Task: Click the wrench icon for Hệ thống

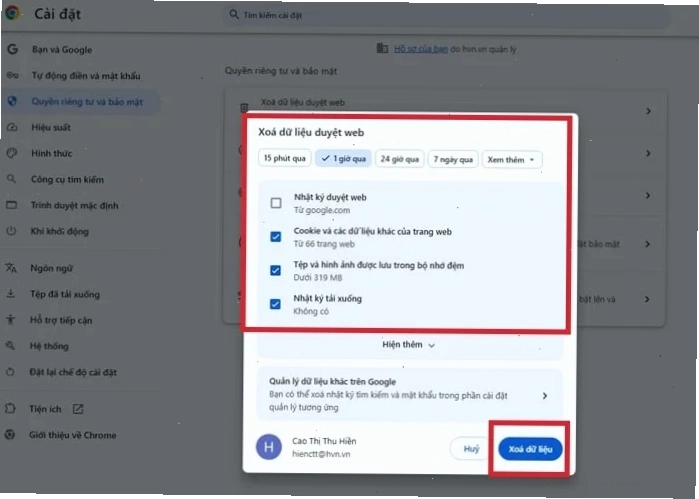Action: [x=10, y=345]
